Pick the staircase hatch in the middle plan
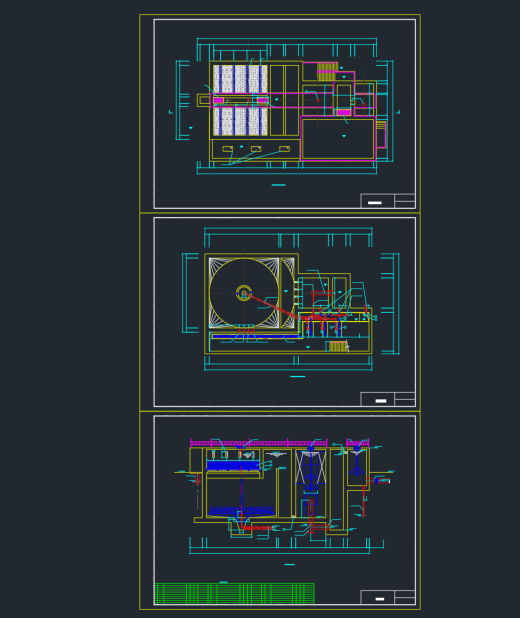Viewport: 520px width, 618px height. pyautogui.click(x=337, y=346)
